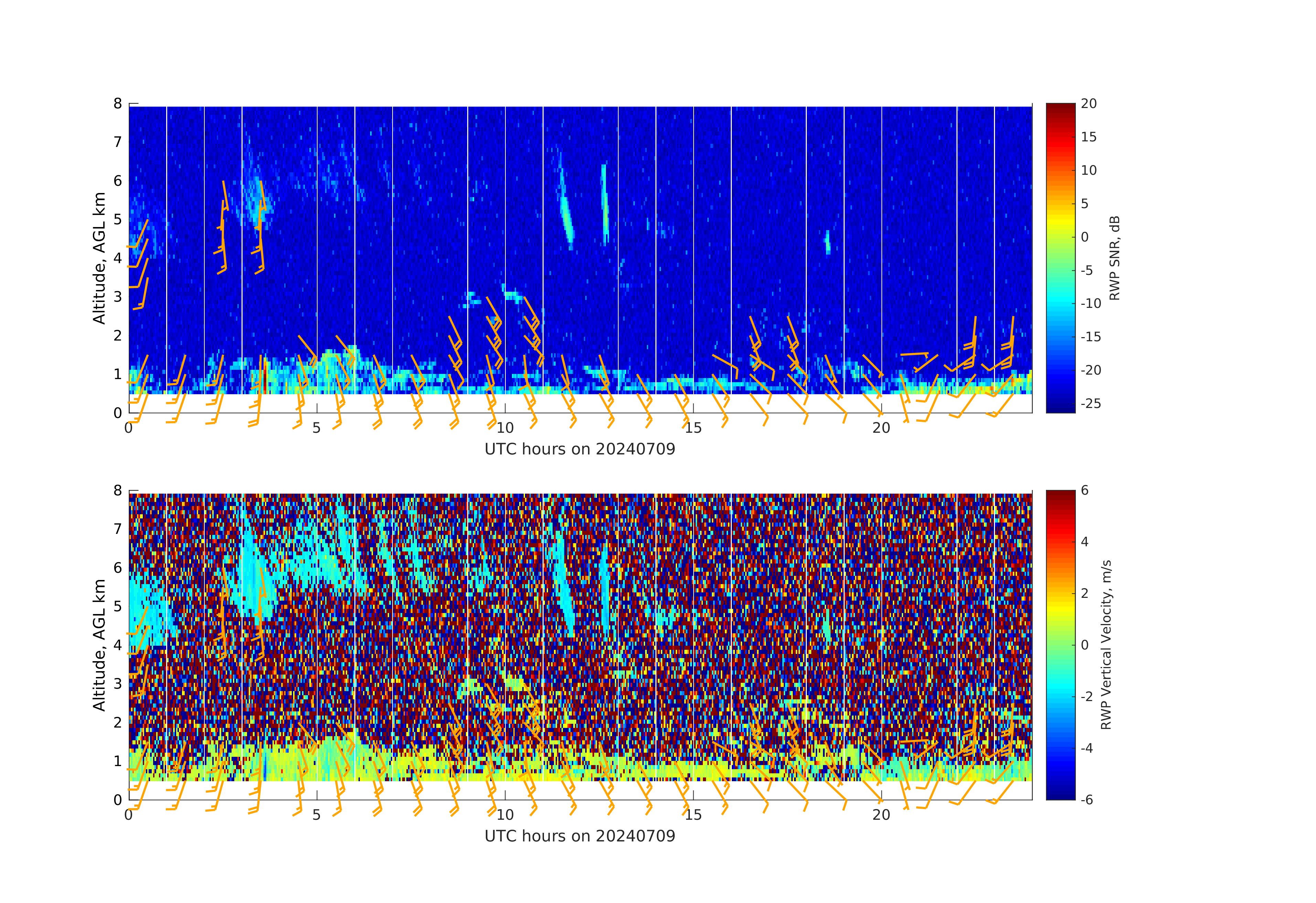
Task: Click the 20 tick on the SNR colorbar
Action: point(1088,104)
